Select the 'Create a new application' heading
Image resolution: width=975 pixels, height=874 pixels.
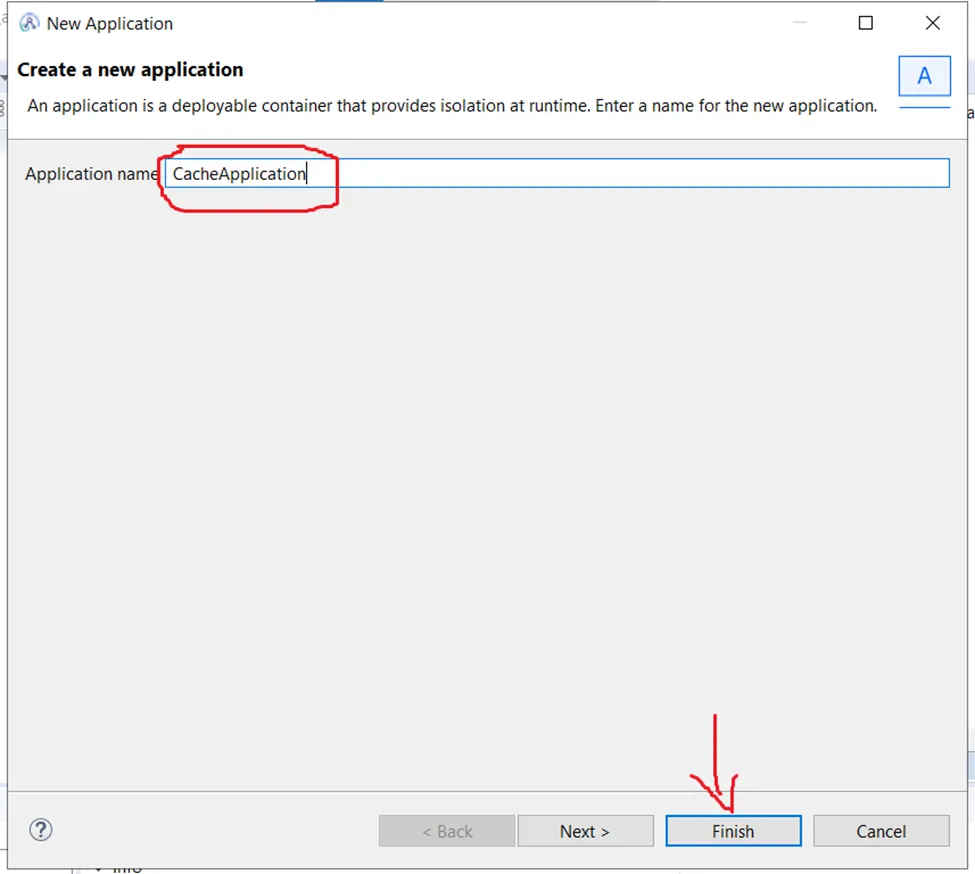pyautogui.click(x=130, y=70)
